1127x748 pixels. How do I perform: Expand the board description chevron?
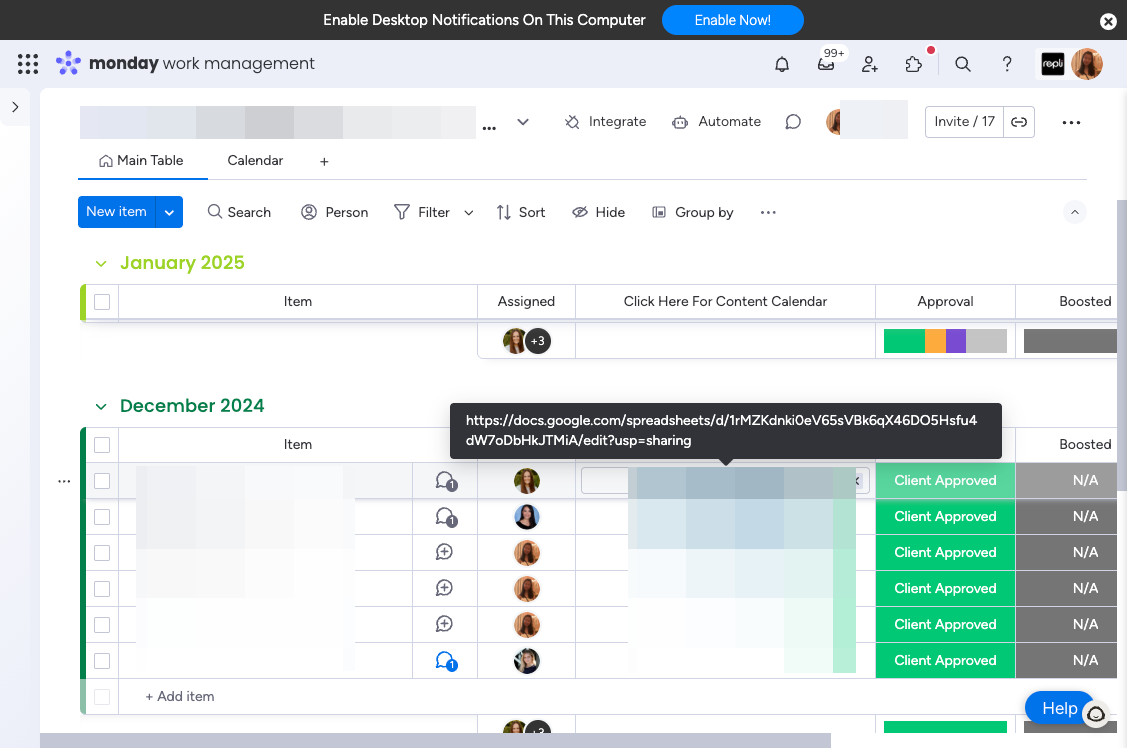[523, 122]
